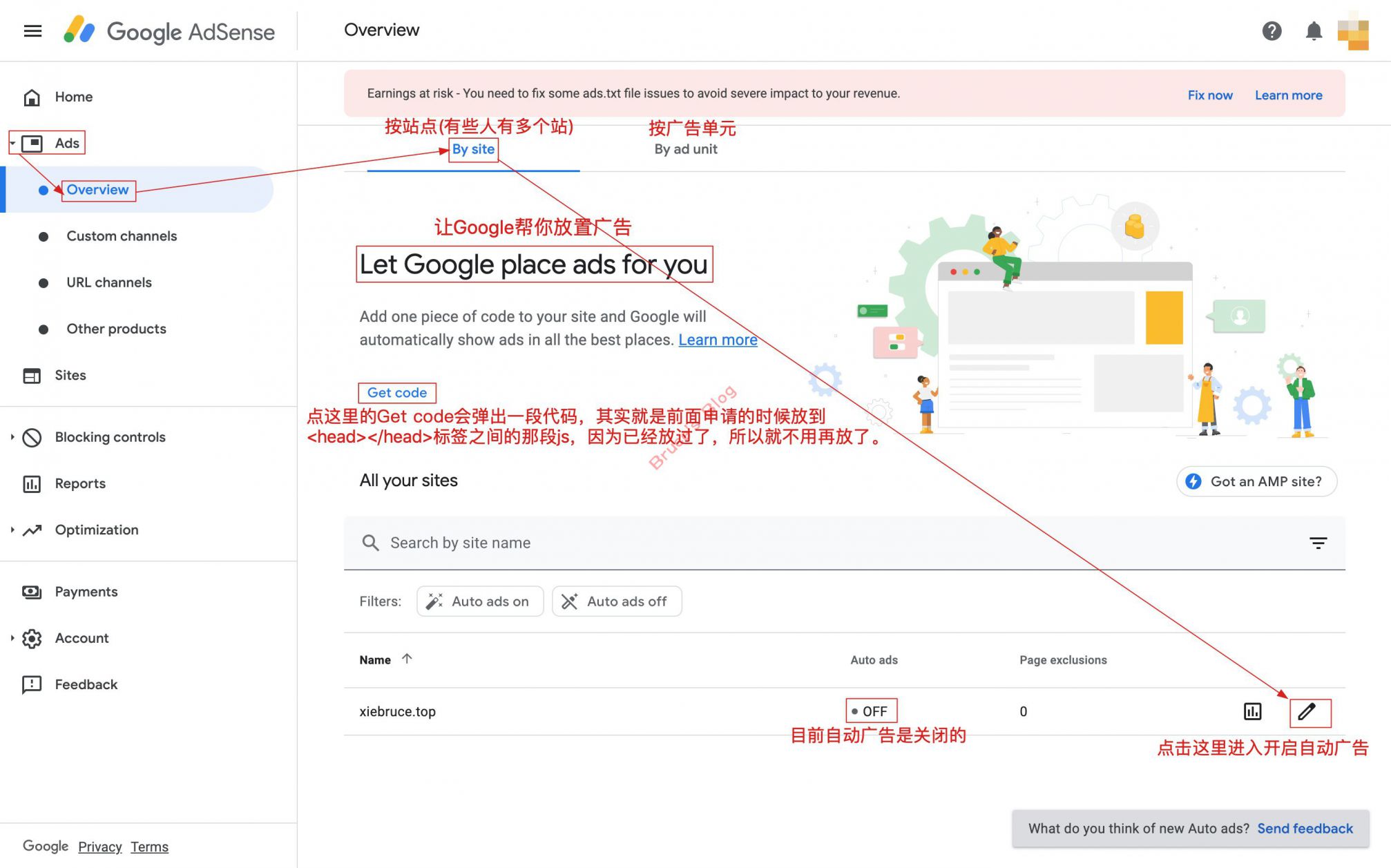
Task: Expand the Account section arrow
Action: tap(12, 638)
